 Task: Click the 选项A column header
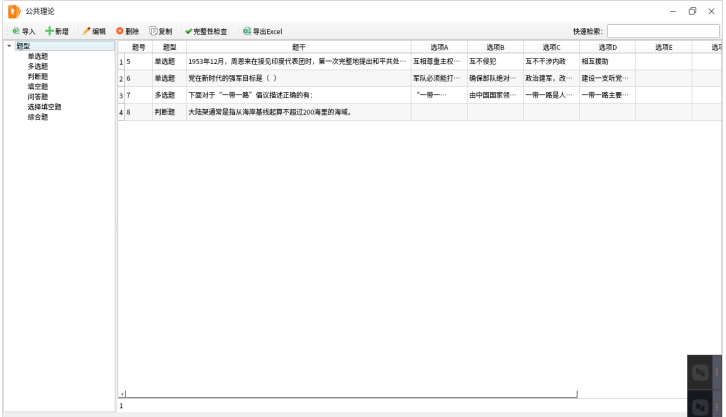(439, 47)
